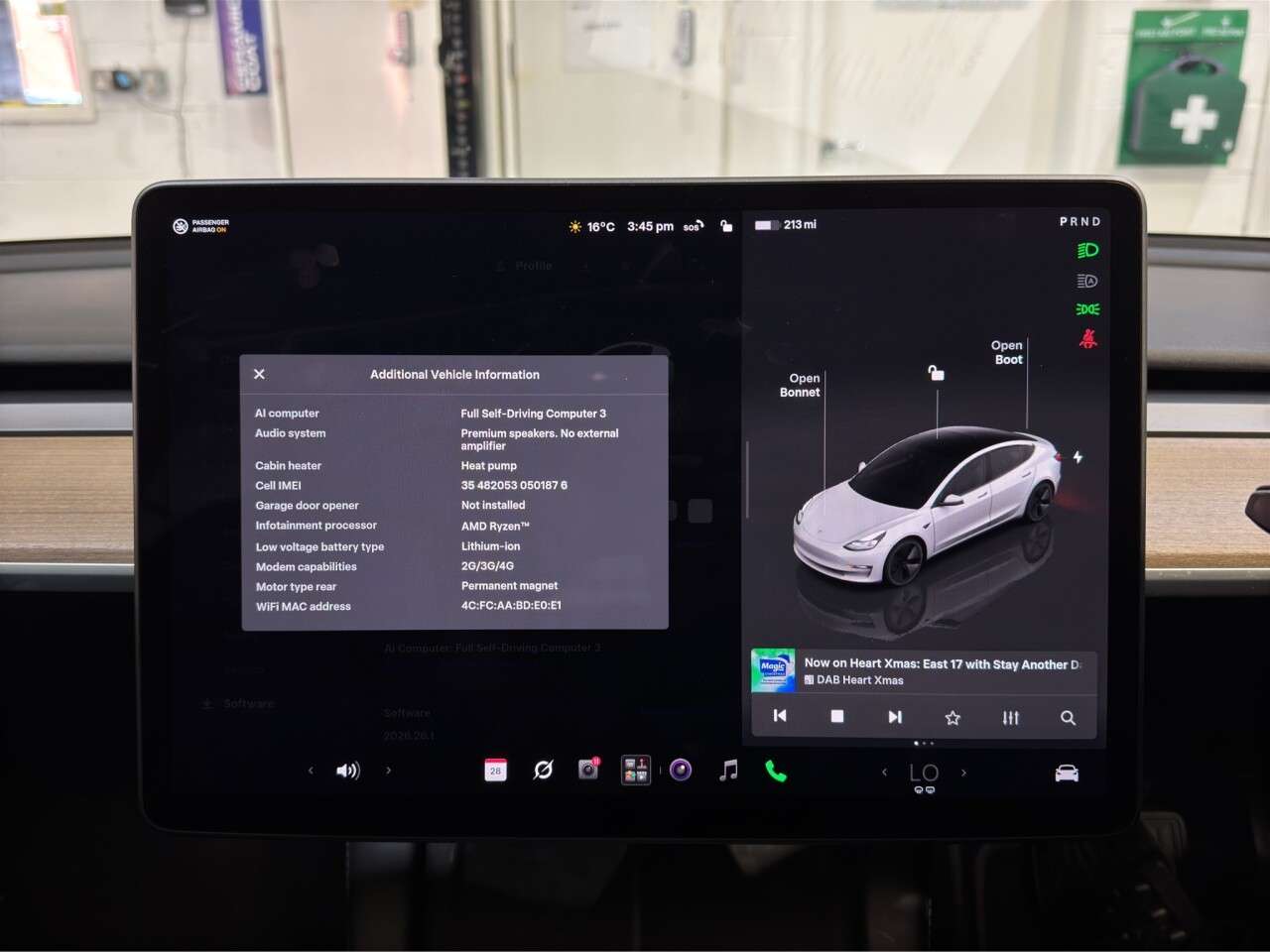Increase volume with the right chevron
Screen dimensions: 1270x952
388,771
